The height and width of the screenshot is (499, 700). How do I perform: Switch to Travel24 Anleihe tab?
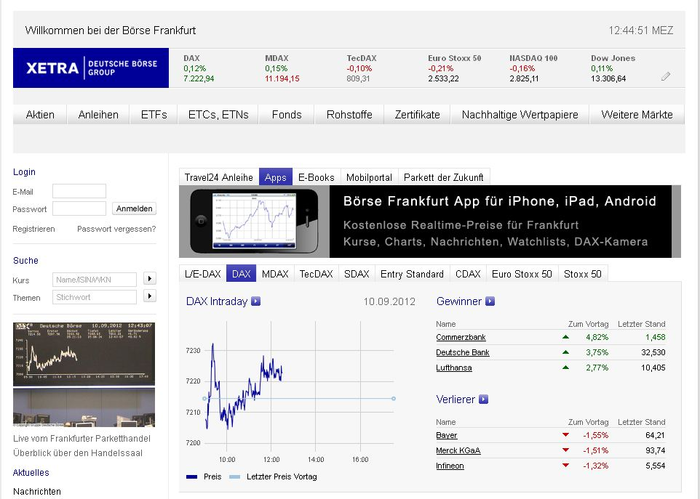[x=219, y=177]
